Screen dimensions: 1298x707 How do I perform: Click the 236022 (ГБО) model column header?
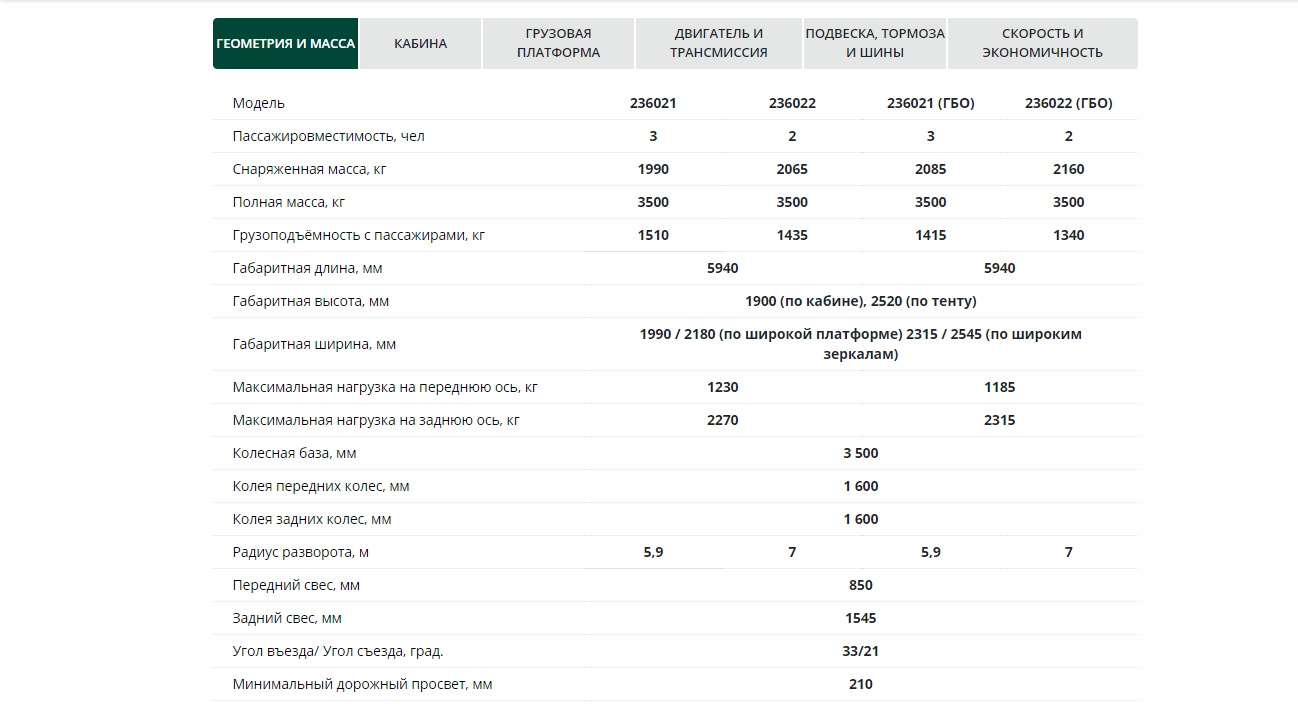(1068, 103)
